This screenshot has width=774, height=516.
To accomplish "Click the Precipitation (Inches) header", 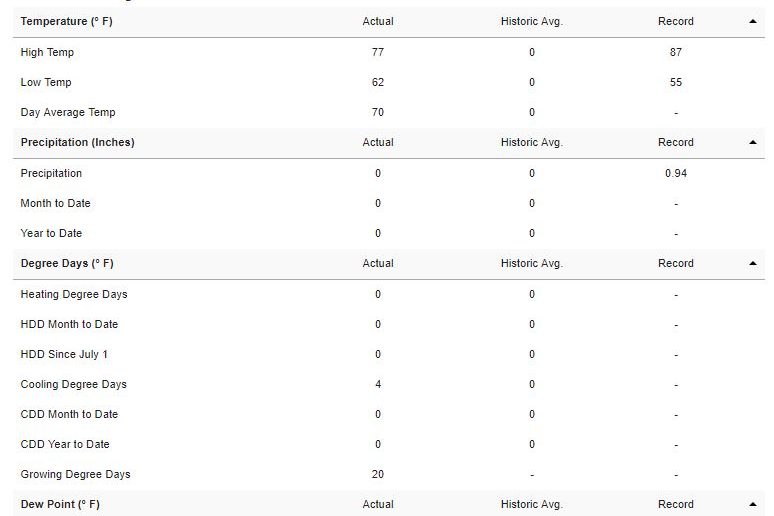I will coord(77,142).
